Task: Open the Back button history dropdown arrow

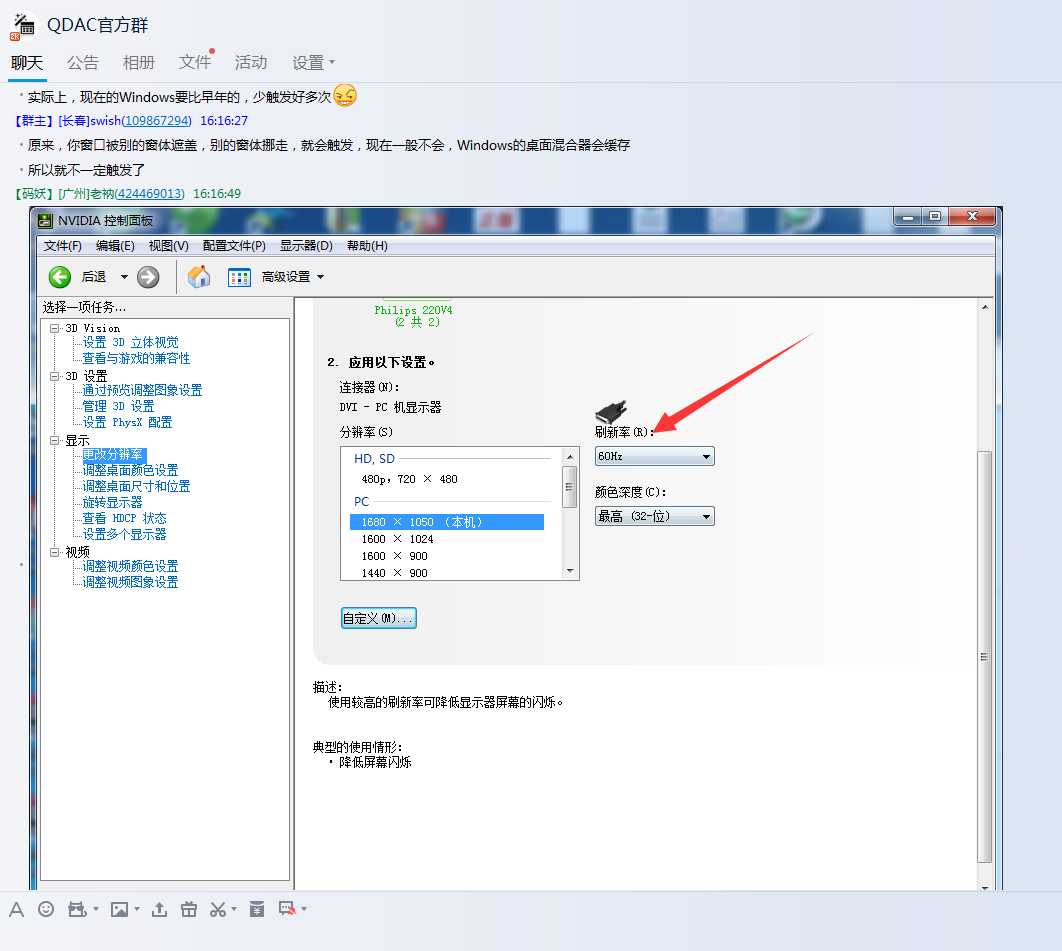Action: coord(124,277)
